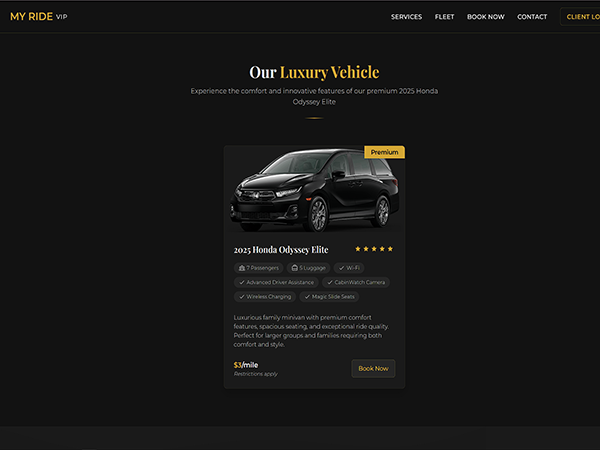
Task: Open the Contact navigation link
Action: point(532,17)
